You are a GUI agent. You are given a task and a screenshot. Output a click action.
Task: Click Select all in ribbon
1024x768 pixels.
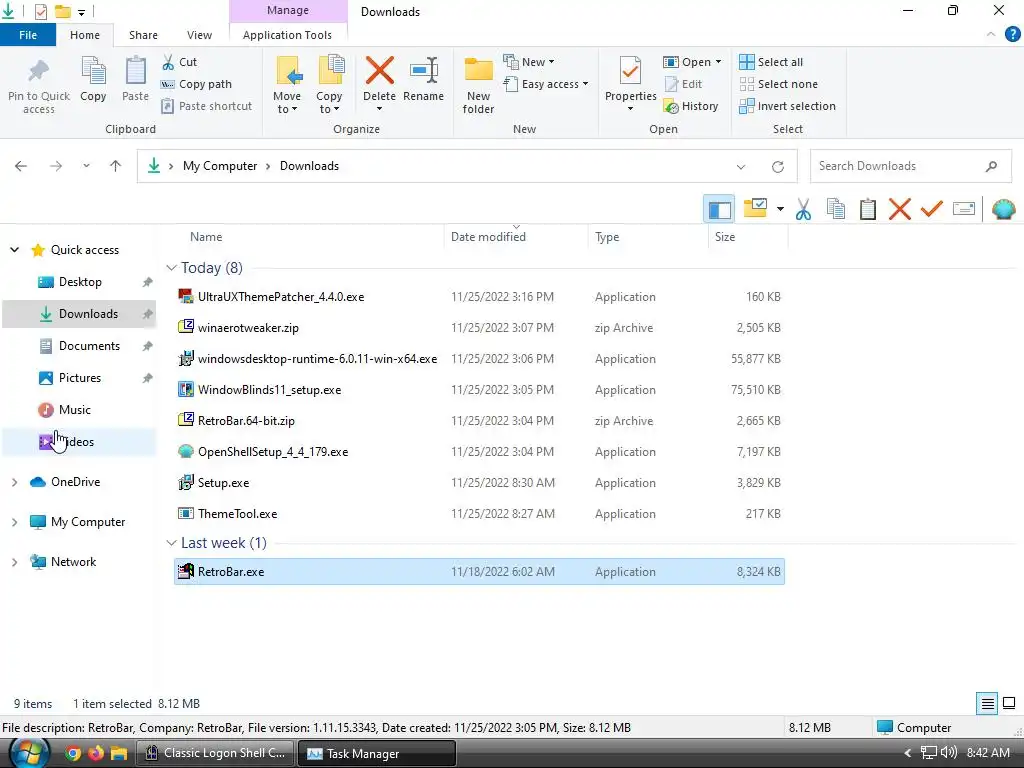771,62
